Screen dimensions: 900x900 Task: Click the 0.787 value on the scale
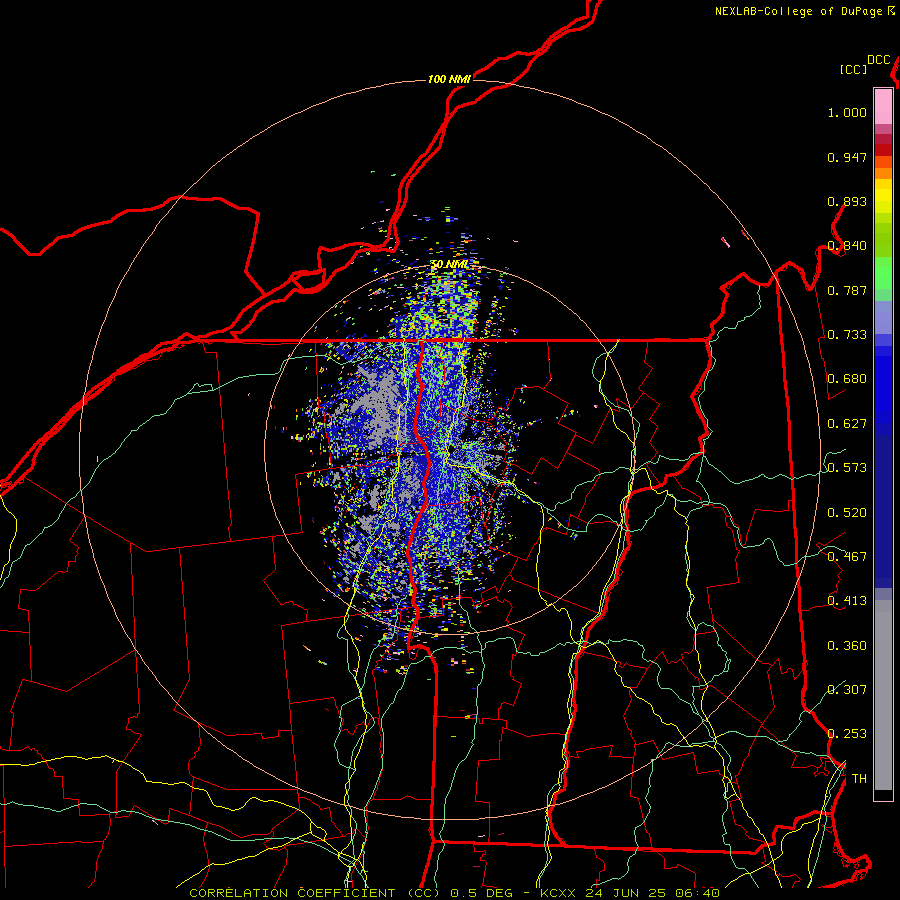point(847,290)
